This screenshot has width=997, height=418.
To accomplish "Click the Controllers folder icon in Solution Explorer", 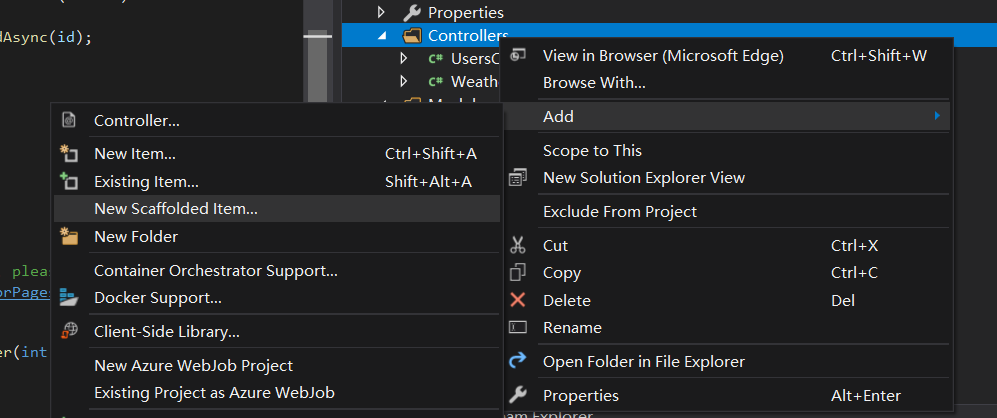I will [412, 36].
